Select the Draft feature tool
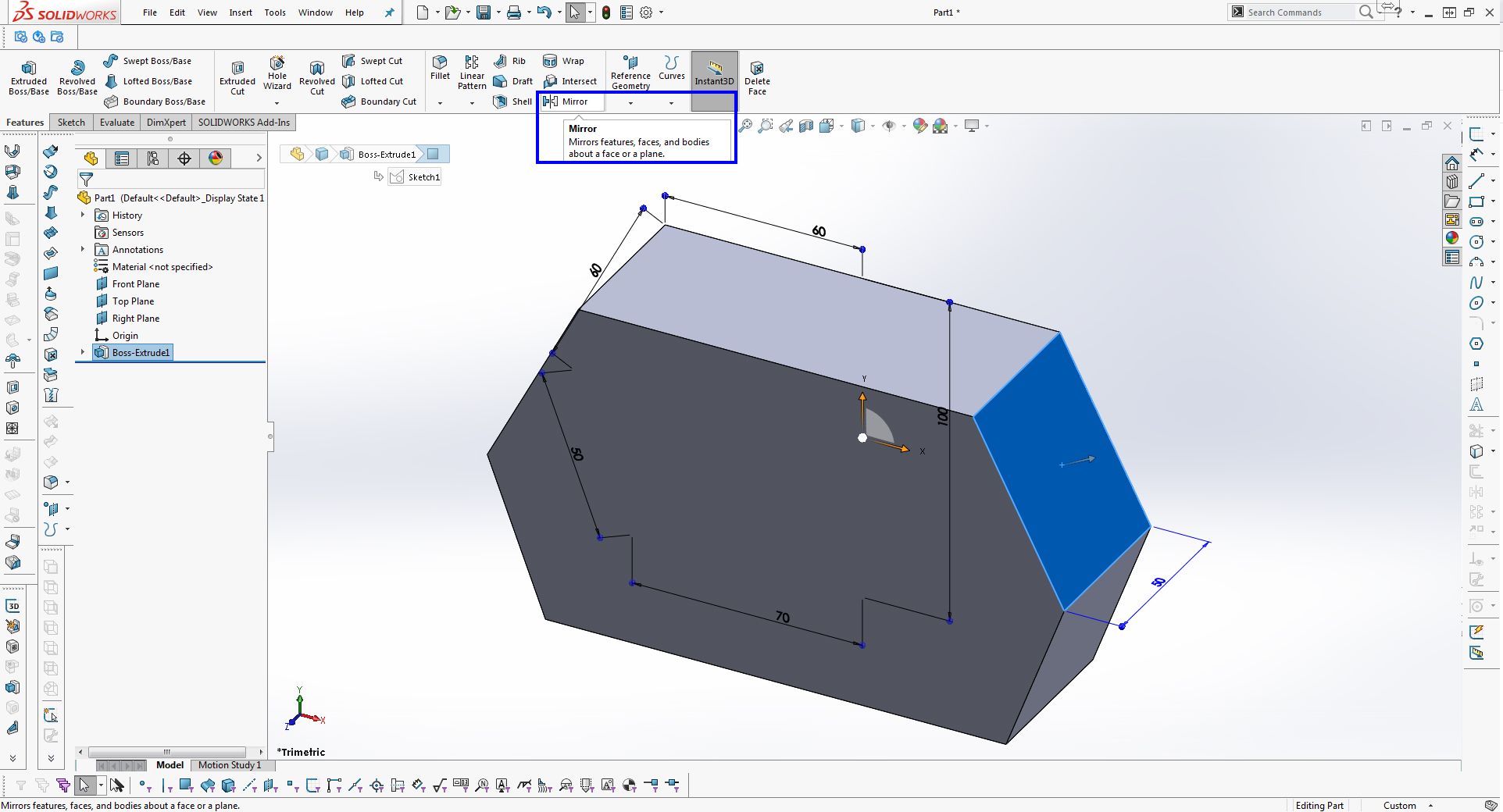 pyautogui.click(x=513, y=81)
